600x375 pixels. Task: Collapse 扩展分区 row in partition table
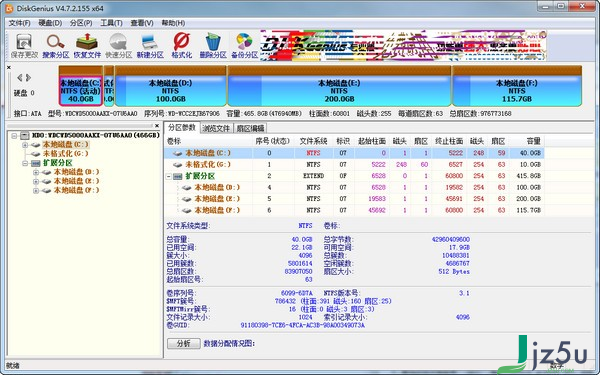pos(169,176)
